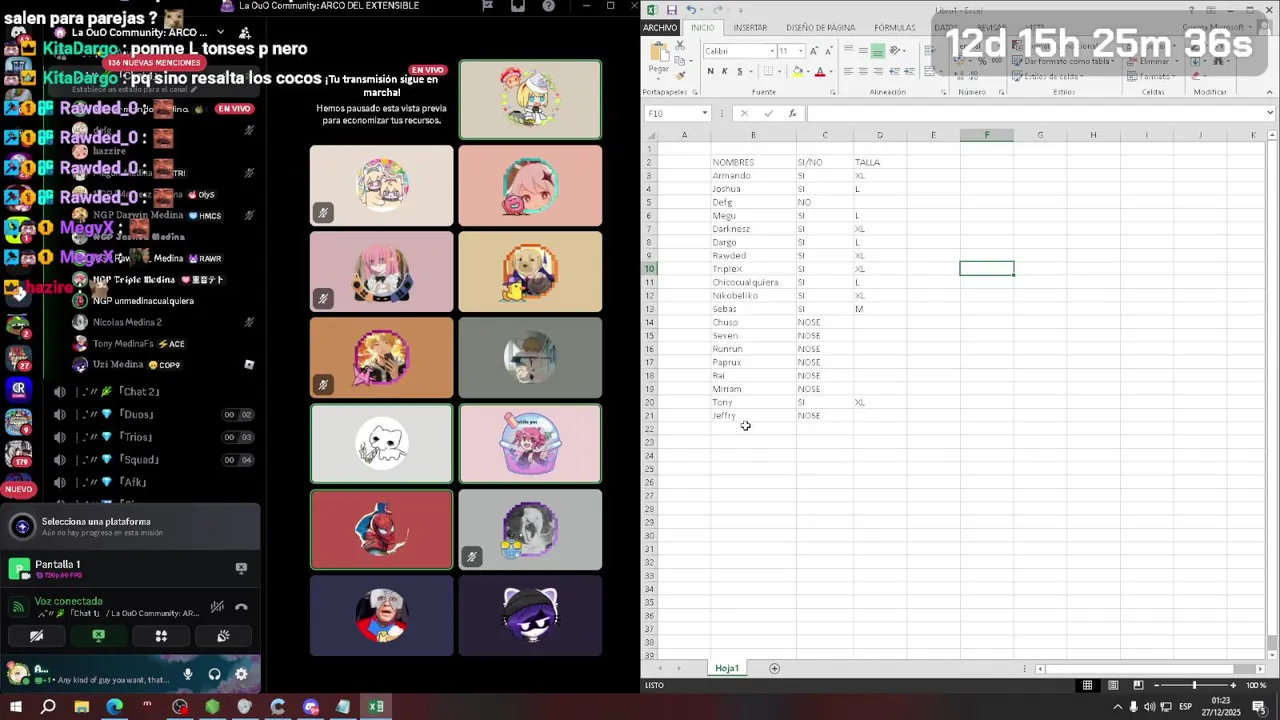The height and width of the screenshot is (720, 1280).
Task: Join Trios voice channel
Action: [139, 437]
